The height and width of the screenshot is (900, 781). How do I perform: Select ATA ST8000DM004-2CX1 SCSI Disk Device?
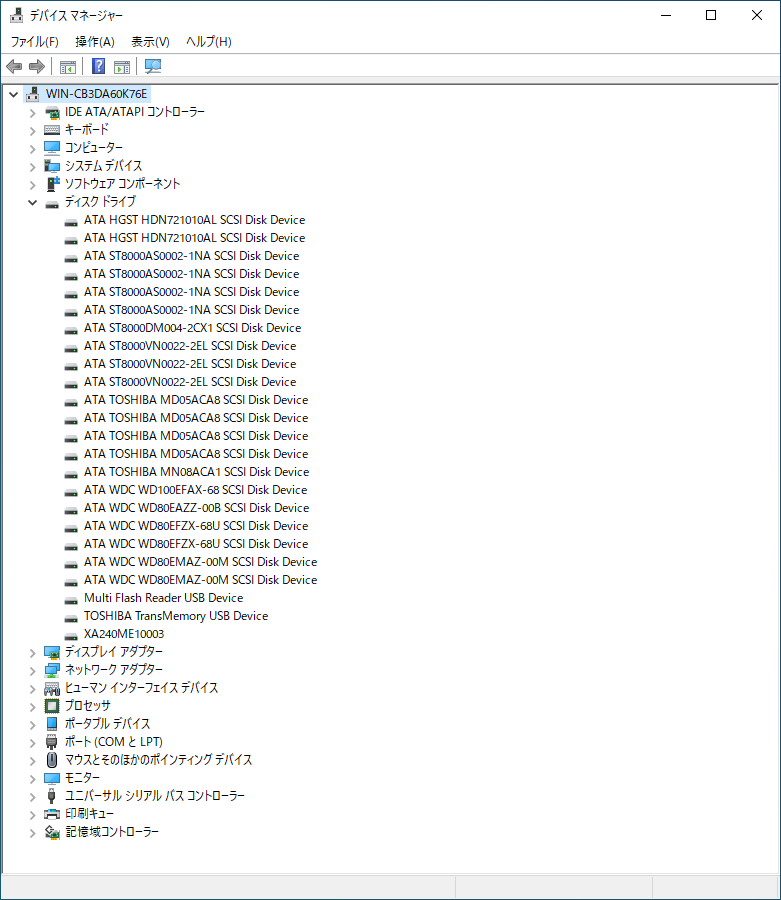tap(192, 328)
